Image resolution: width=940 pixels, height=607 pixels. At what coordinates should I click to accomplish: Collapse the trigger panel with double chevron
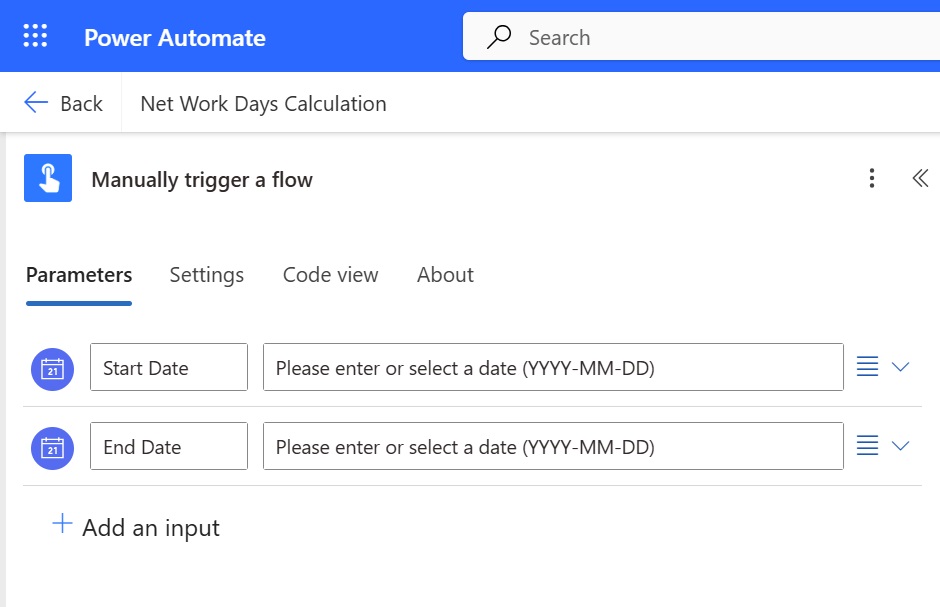coord(920,178)
